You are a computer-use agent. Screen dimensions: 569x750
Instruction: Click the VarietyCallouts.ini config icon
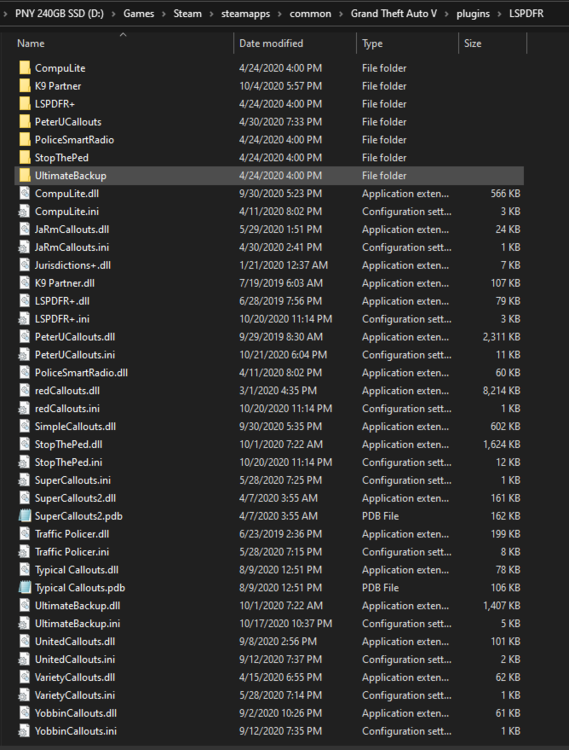click(x=24, y=695)
